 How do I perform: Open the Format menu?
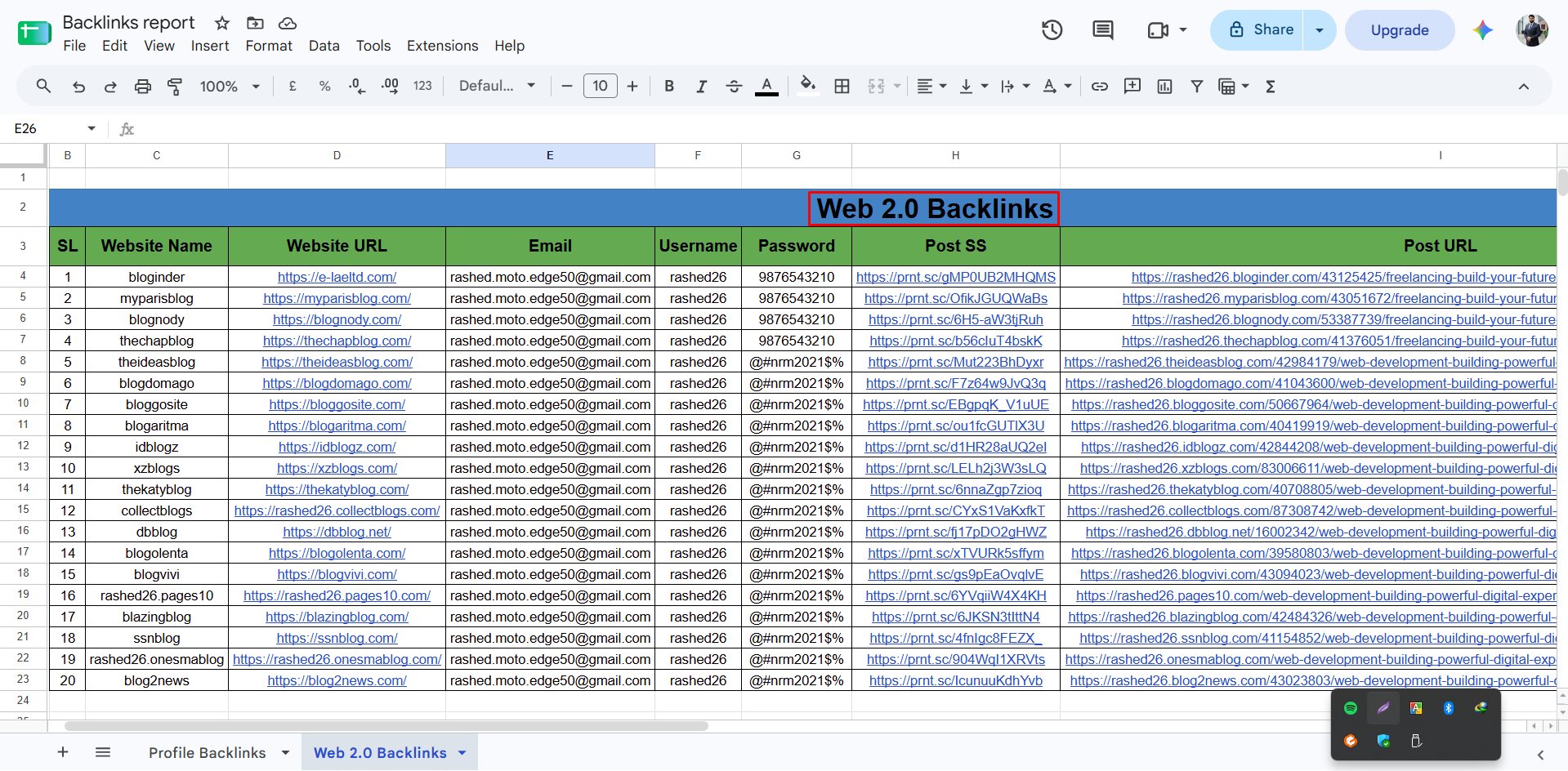(269, 46)
